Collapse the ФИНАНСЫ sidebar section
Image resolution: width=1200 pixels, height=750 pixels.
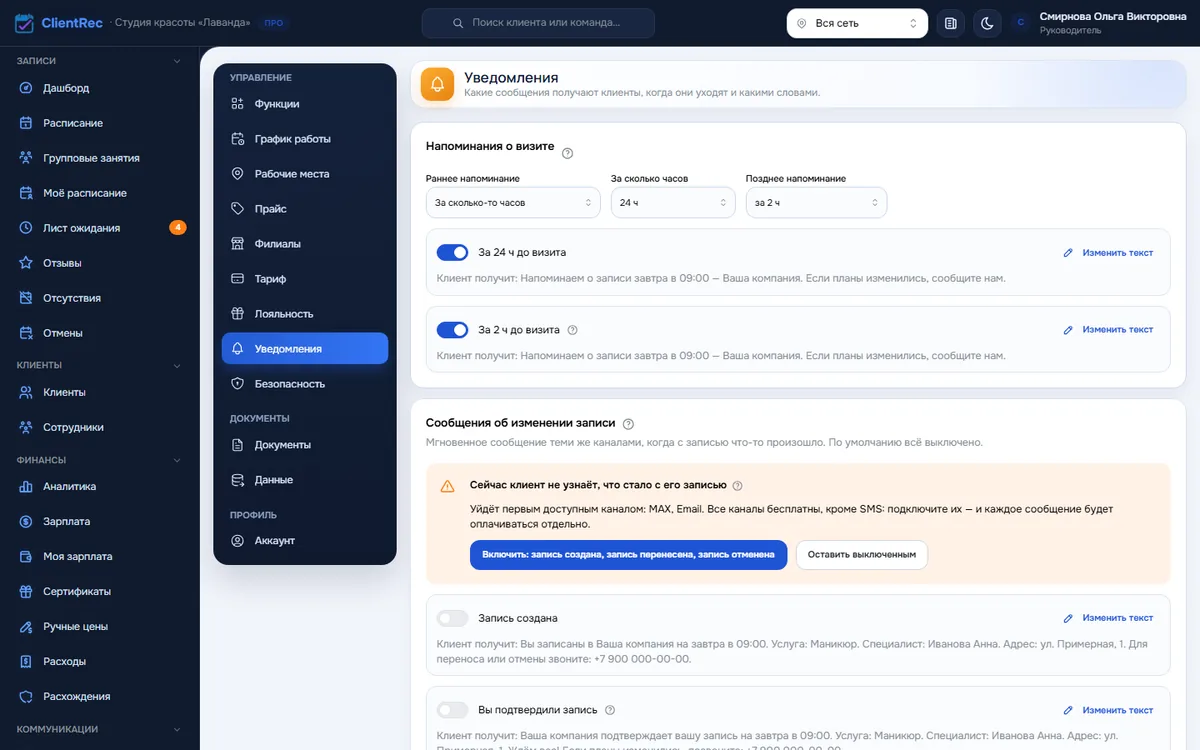pyautogui.click(x=100, y=460)
